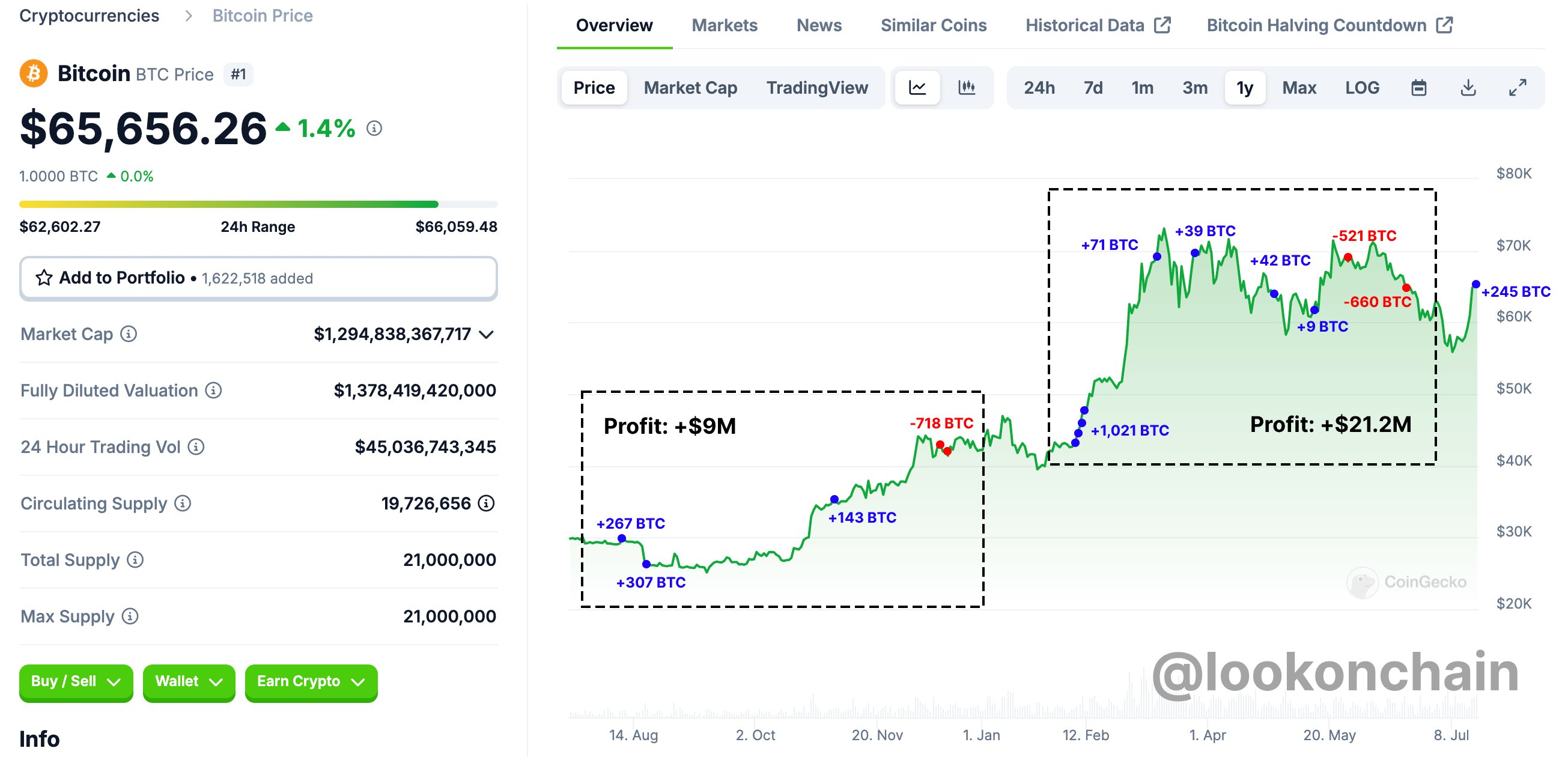Screen dimensions: 1568x757
Task: Select the 24h time range
Action: [x=1039, y=88]
